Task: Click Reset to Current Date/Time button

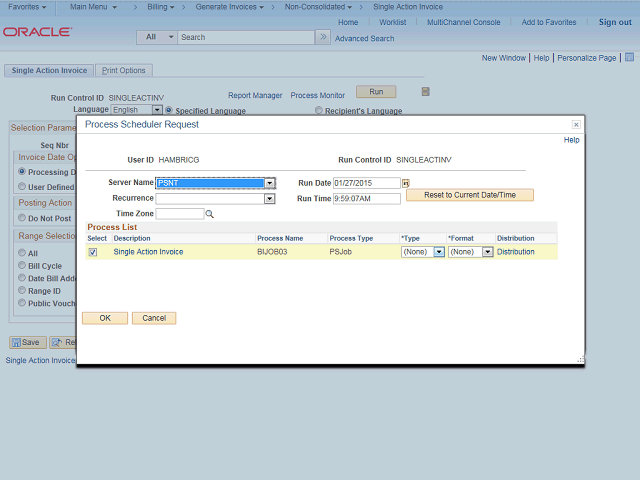Action: point(469,195)
